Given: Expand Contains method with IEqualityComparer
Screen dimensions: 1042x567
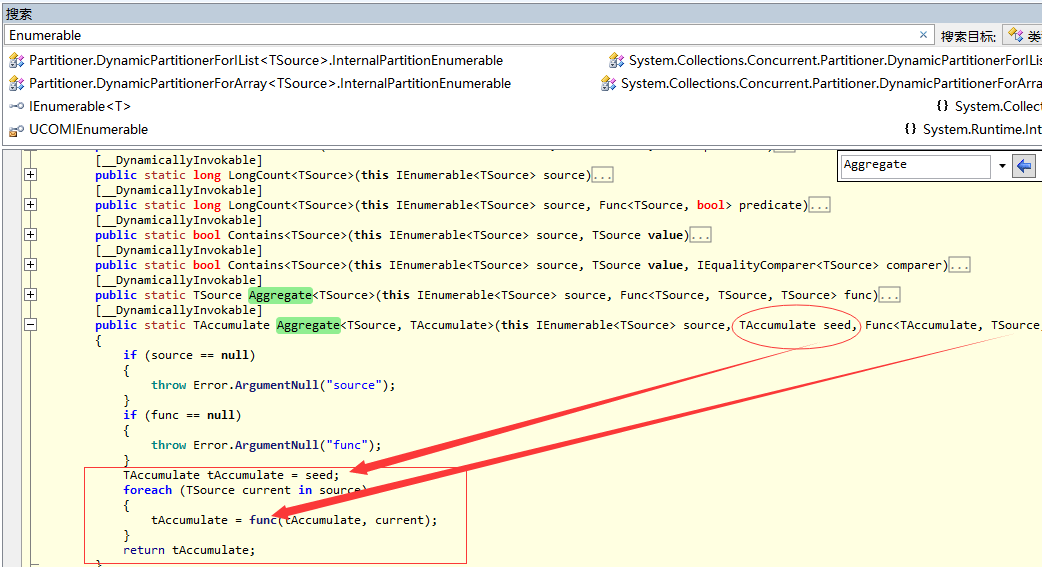Looking at the screenshot, I should point(31,265).
